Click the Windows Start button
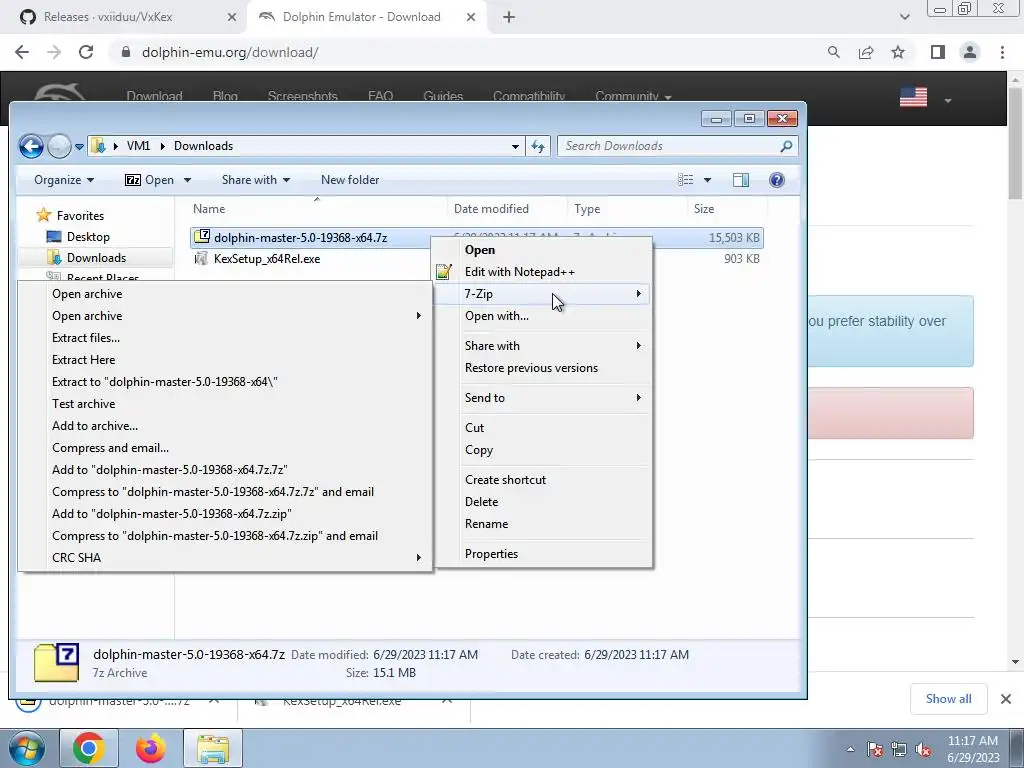The height and width of the screenshot is (768, 1024). pyautogui.click(x=27, y=748)
